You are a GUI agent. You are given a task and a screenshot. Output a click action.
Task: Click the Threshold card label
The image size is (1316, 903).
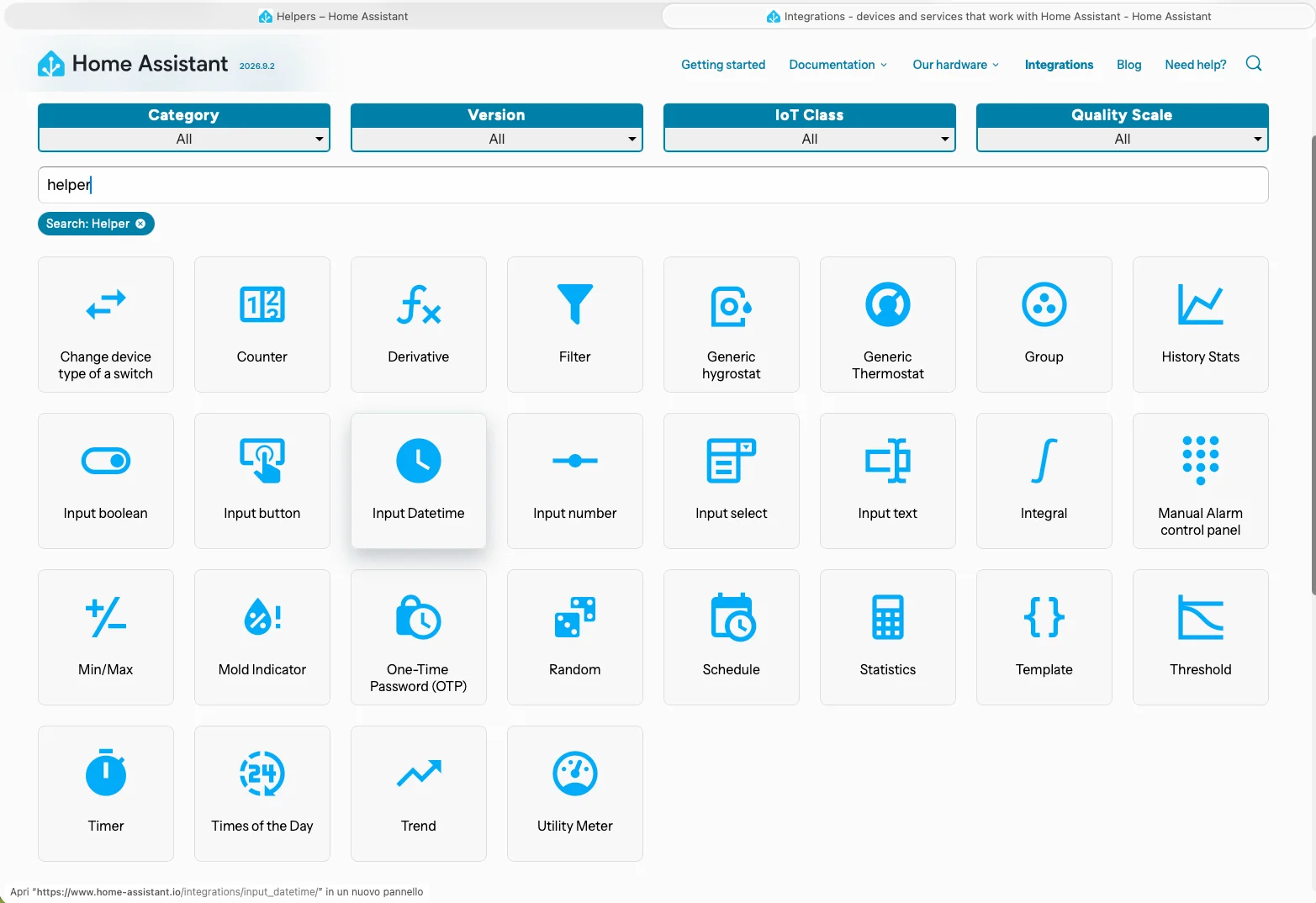pyautogui.click(x=1201, y=669)
